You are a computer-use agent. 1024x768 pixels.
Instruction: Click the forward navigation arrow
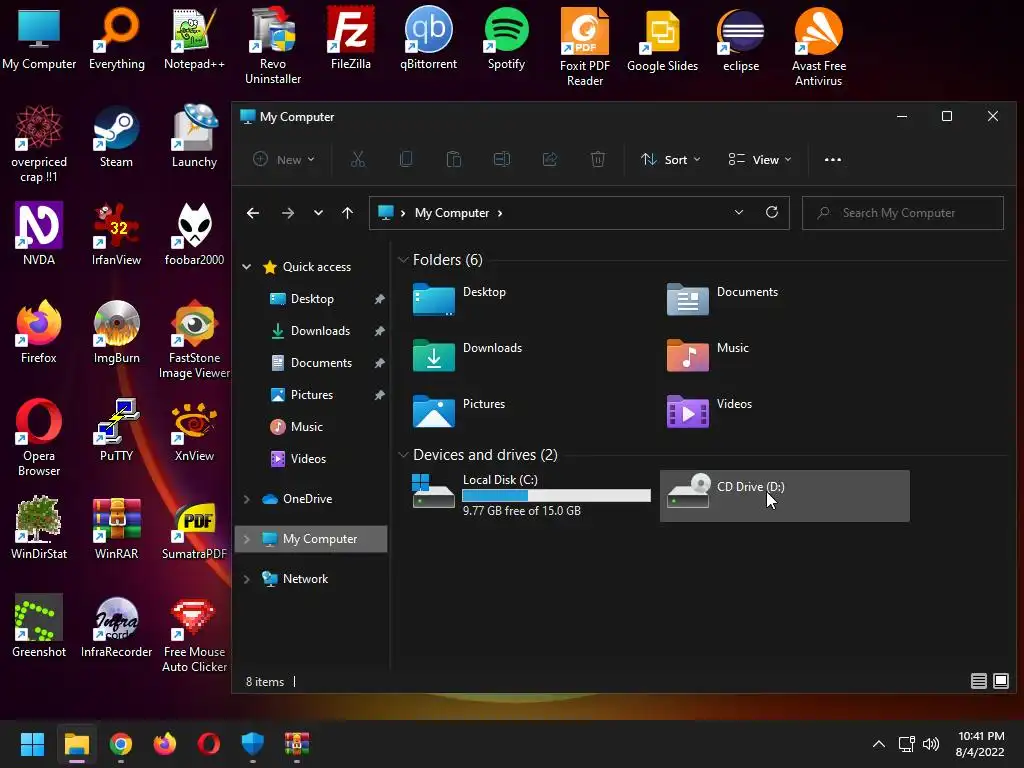click(288, 213)
